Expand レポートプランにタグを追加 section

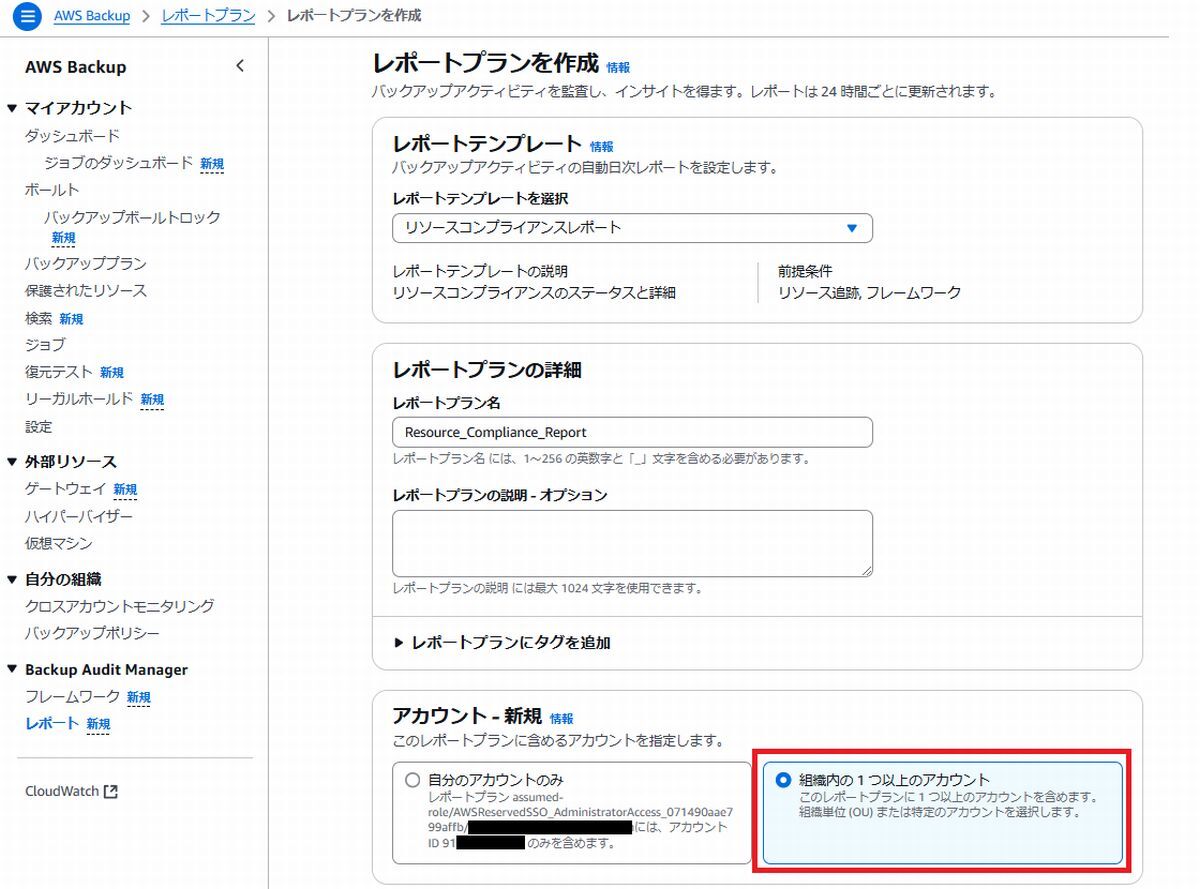[501, 643]
